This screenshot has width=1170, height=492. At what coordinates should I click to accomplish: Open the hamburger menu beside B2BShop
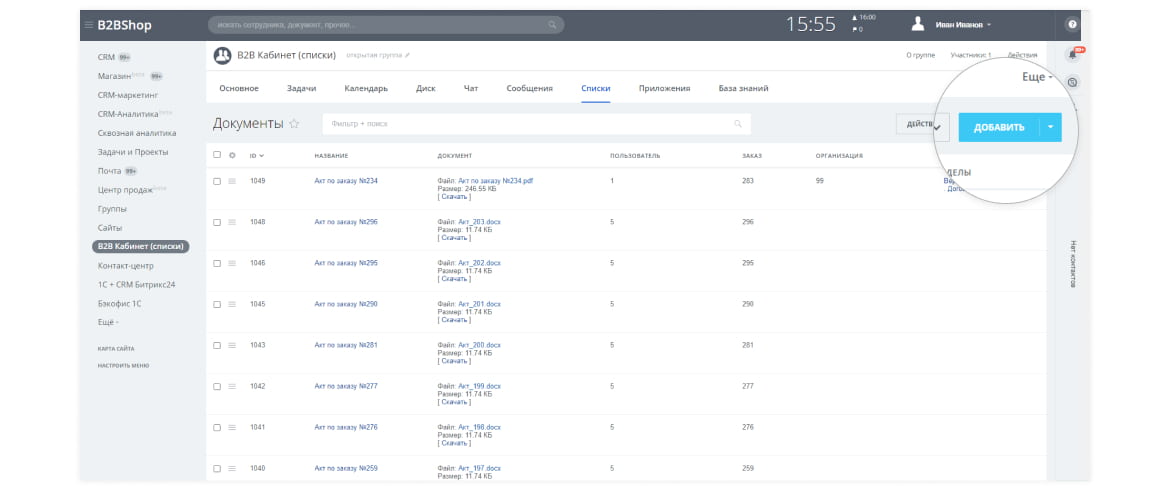tap(89, 25)
